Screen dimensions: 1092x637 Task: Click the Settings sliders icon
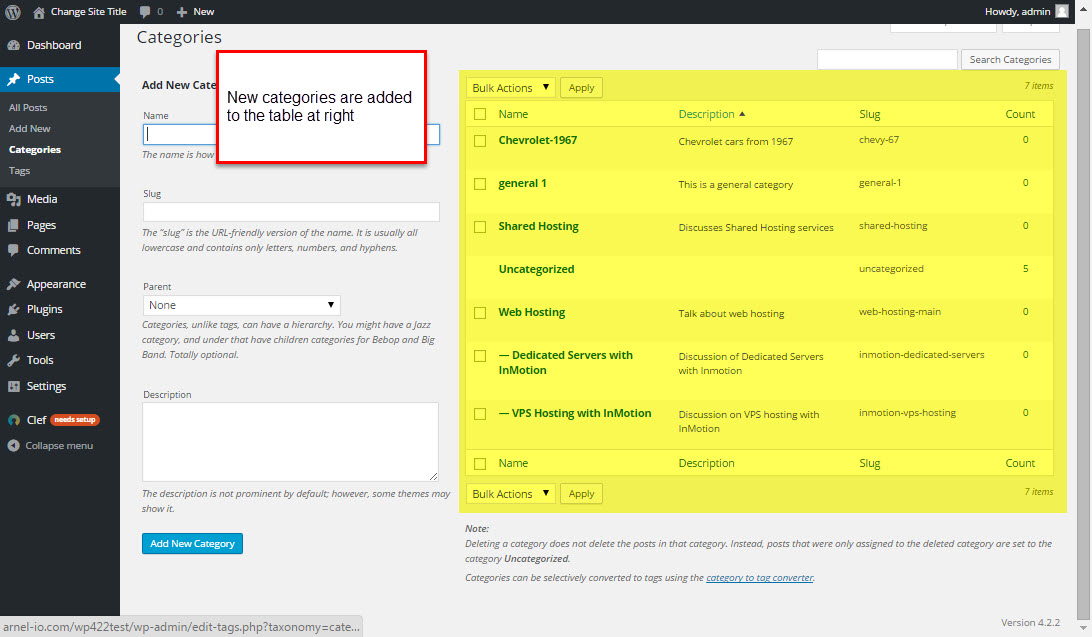pyautogui.click(x=13, y=386)
